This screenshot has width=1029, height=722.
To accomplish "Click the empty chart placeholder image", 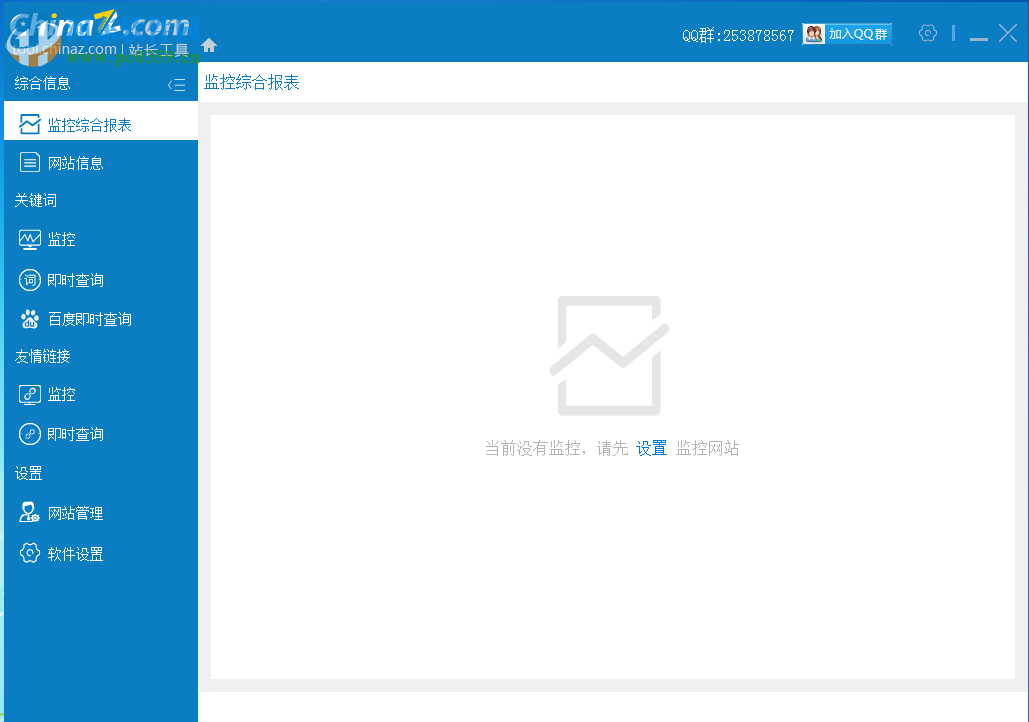I will 607,355.
